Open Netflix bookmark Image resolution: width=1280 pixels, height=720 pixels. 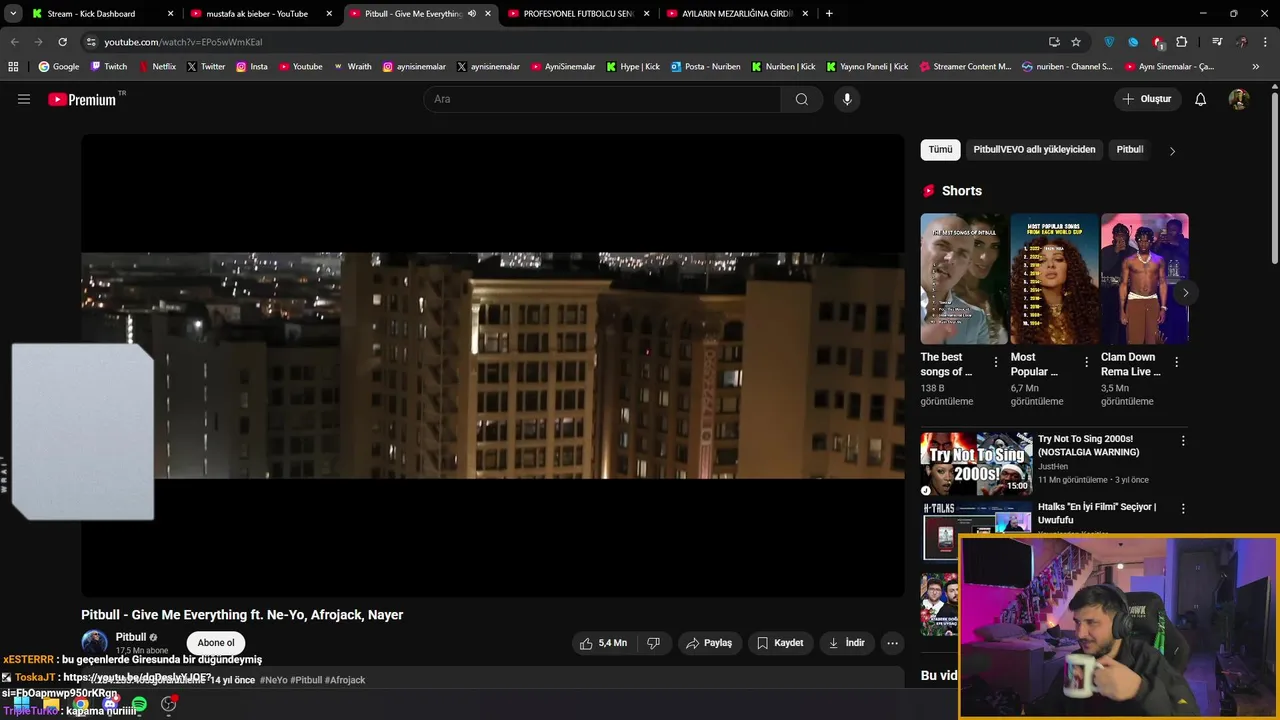tap(156, 67)
